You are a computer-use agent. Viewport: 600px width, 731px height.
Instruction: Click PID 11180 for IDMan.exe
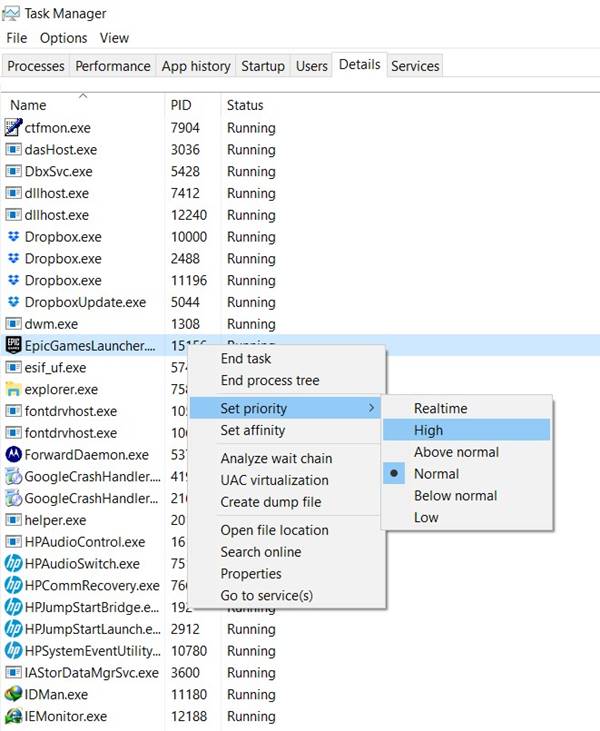click(x=189, y=694)
